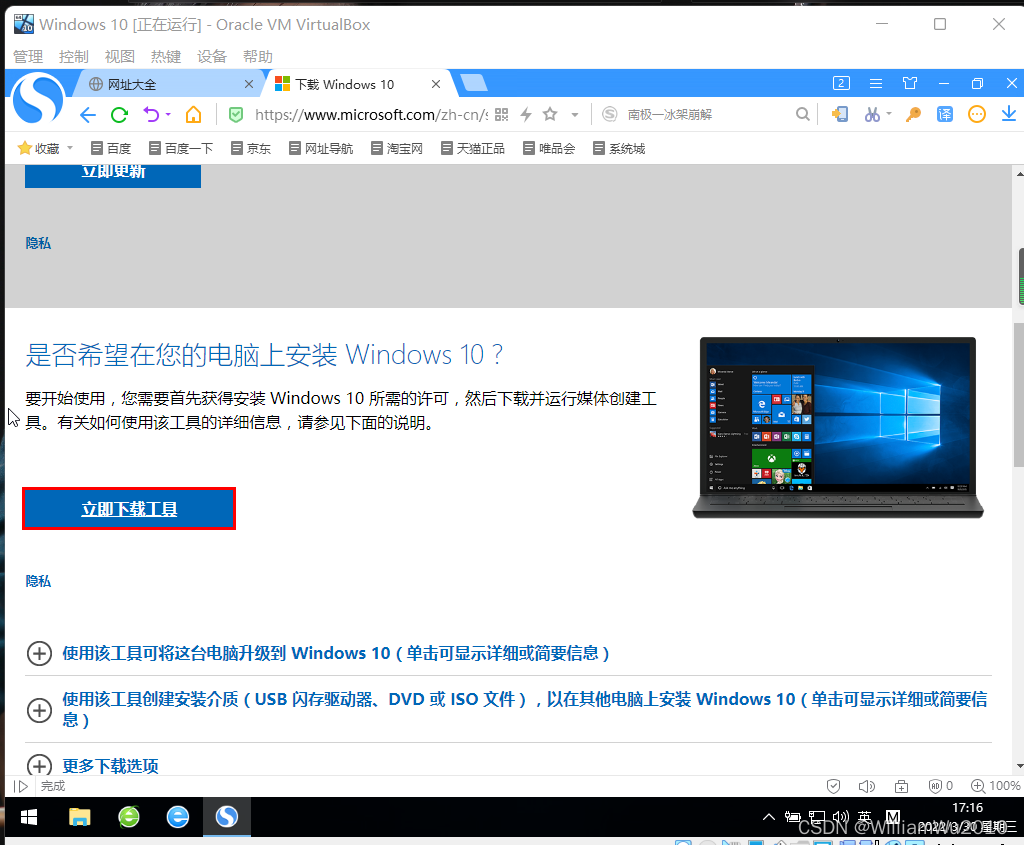Open 天猫正品 bookmark
Screen dimensions: 1024x845
473,148
